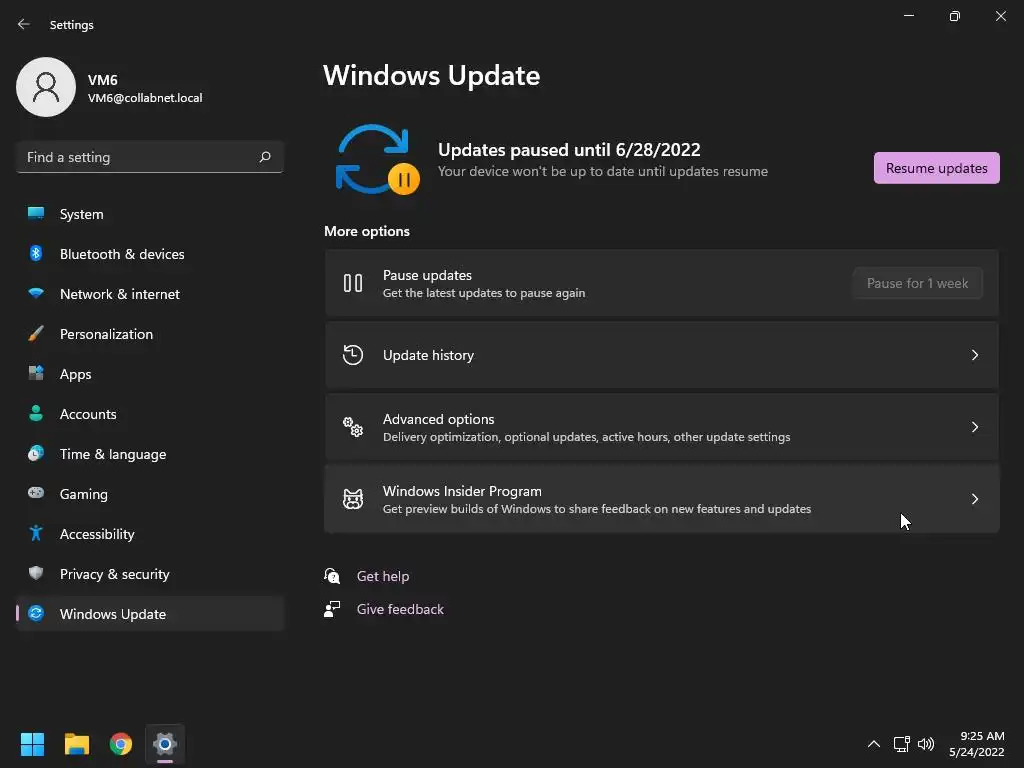This screenshot has height=768, width=1024.
Task: Click the VM6 user profile avatar
Action: (x=46, y=87)
